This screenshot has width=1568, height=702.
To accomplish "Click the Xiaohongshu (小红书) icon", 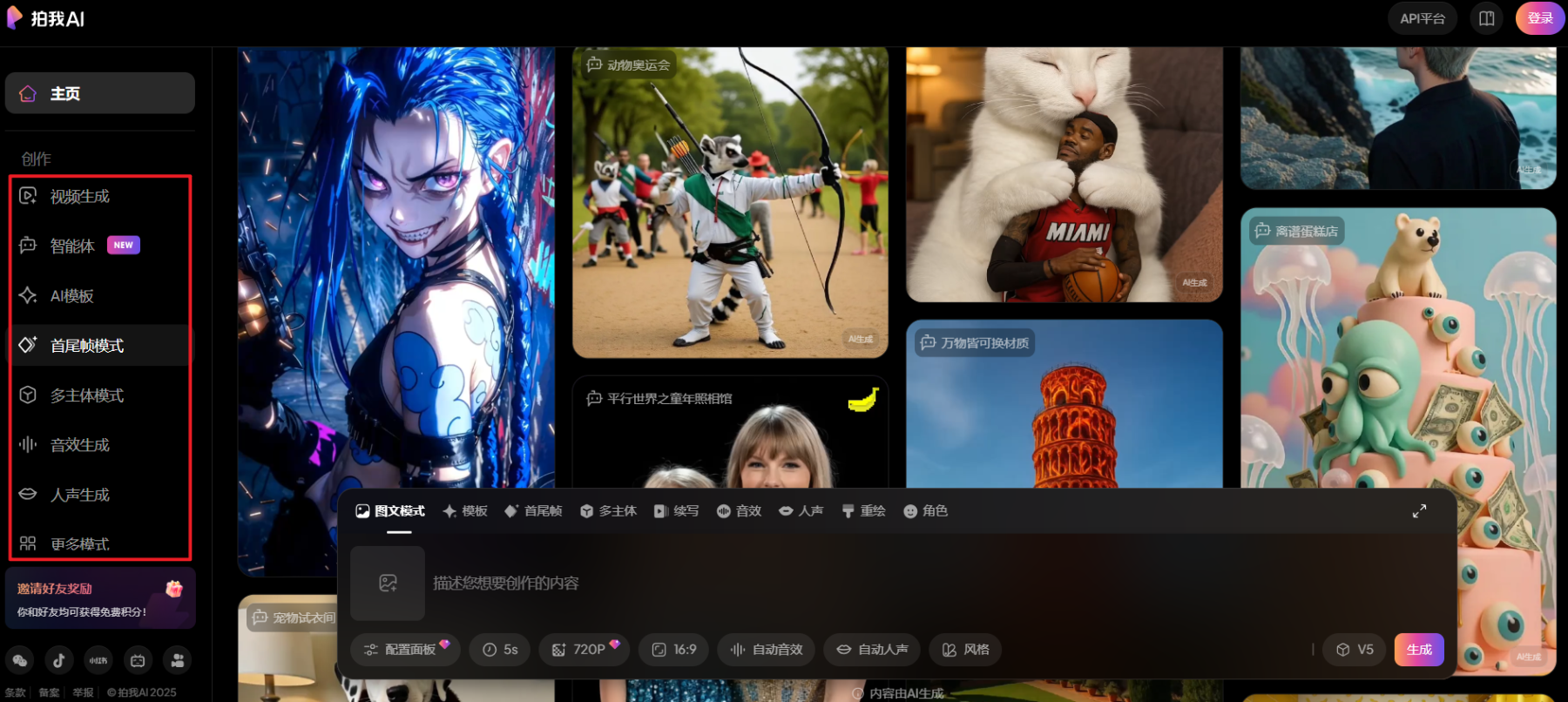I will (98, 660).
